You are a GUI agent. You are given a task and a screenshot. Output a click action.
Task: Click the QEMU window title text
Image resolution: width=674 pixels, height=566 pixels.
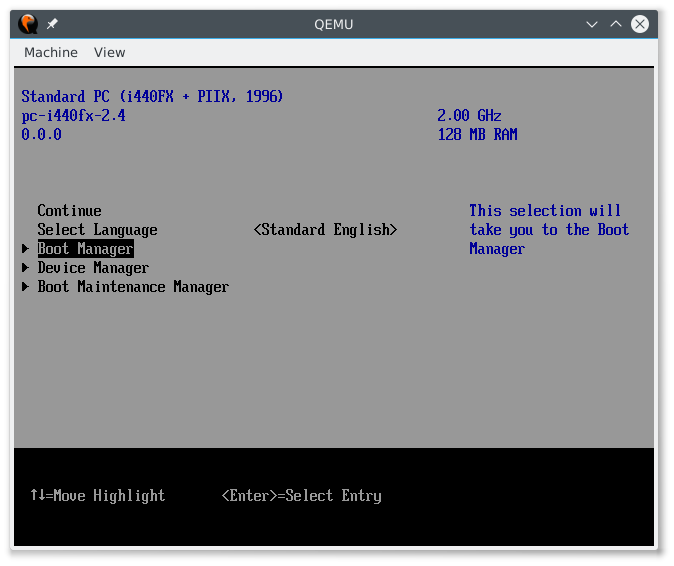pos(334,24)
